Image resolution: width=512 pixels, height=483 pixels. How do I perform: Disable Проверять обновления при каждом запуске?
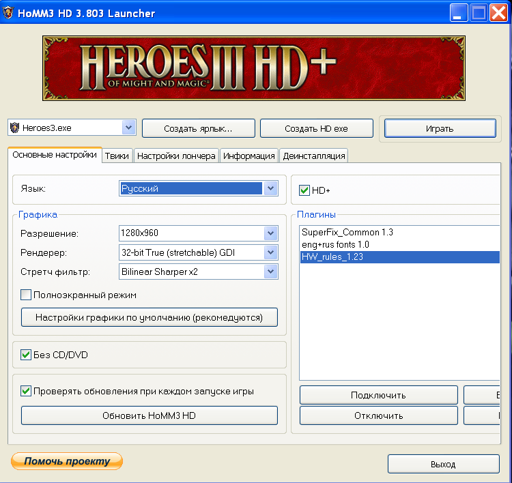[x=26, y=391]
